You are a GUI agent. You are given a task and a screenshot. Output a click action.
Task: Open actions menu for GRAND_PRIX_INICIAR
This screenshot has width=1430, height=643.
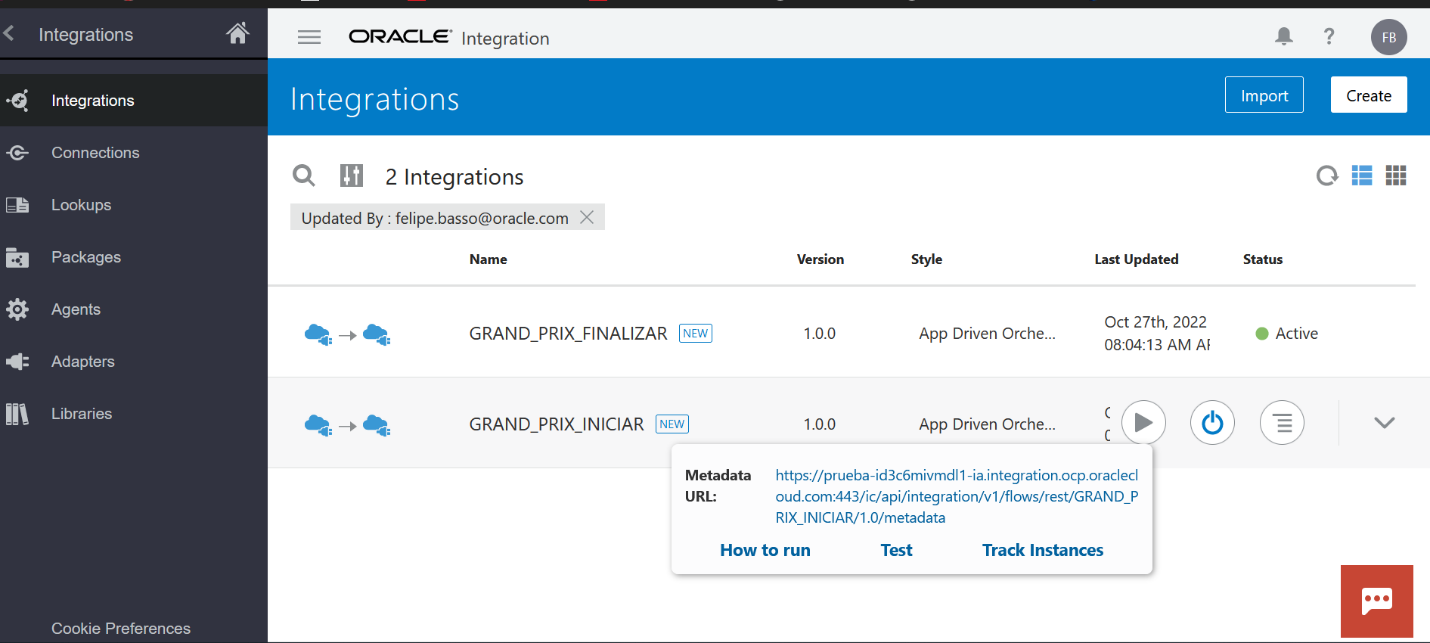point(1282,423)
